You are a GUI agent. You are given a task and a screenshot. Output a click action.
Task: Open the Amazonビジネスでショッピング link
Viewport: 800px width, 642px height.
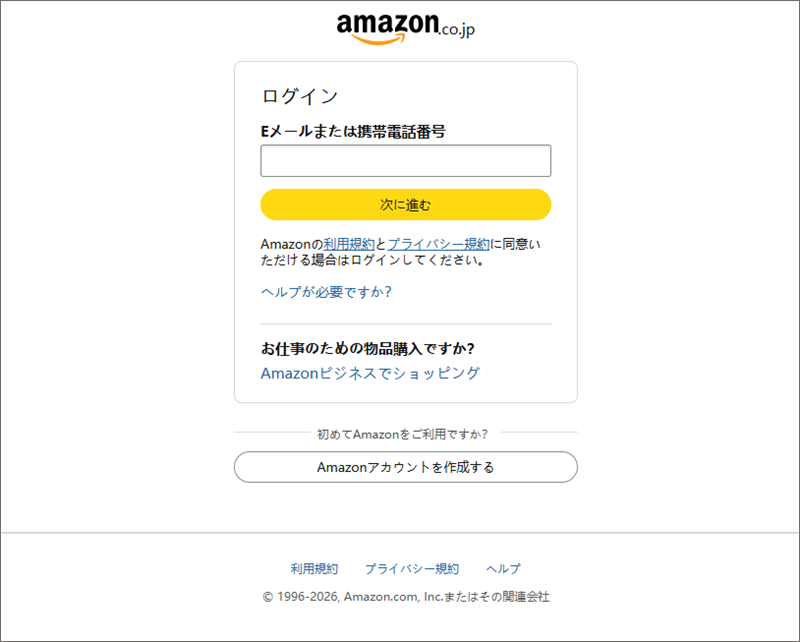coord(370,373)
